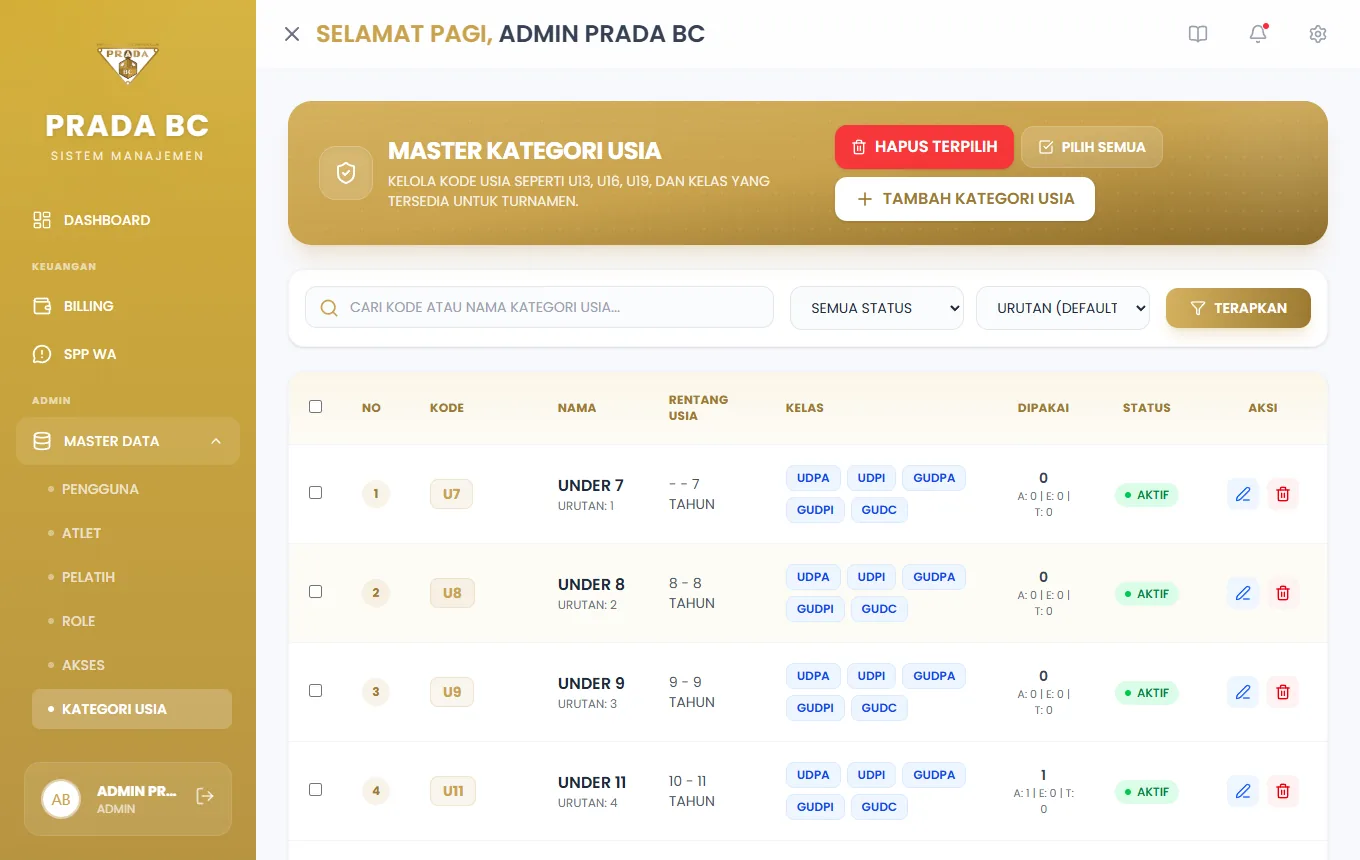Edit the Under 7 category with pencil icon

click(x=1243, y=494)
